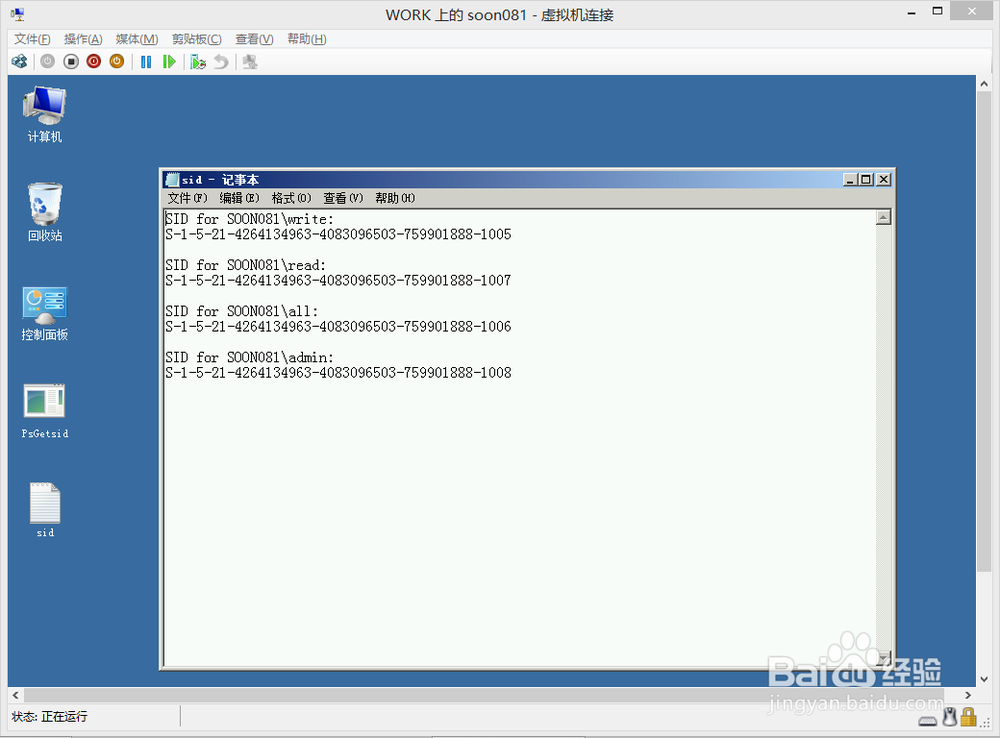Click the line 'SID for SOON081\read:'

pyautogui.click(x=245, y=265)
